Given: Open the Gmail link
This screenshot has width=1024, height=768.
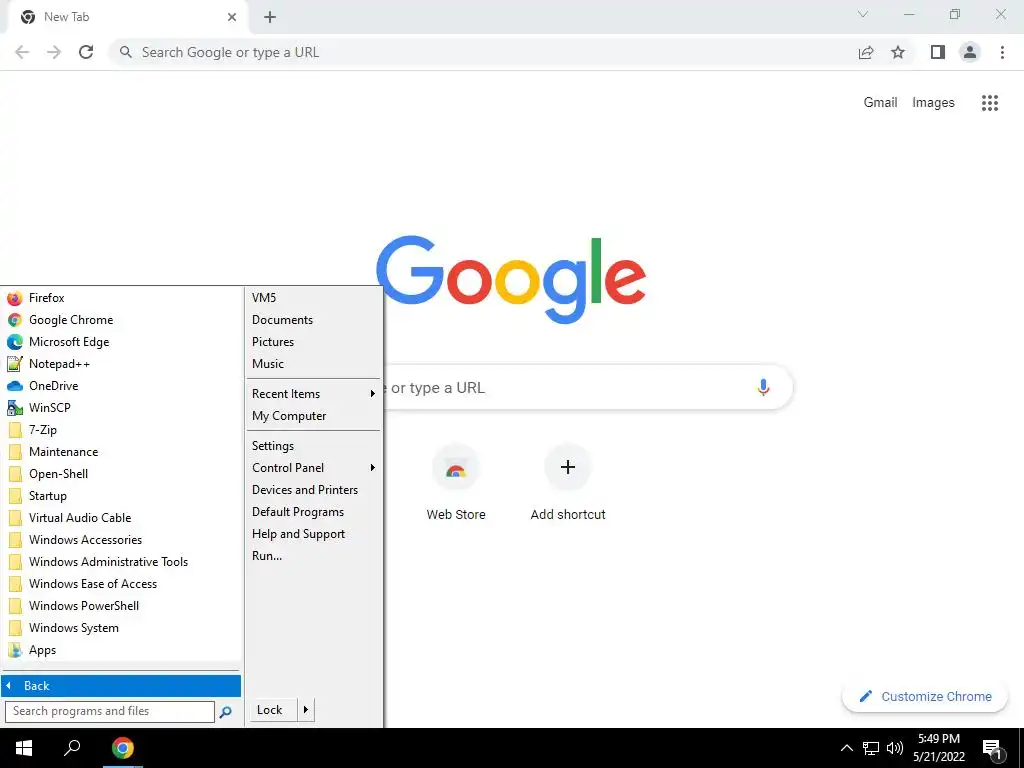Looking at the screenshot, I should pyautogui.click(x=880, y=103).
